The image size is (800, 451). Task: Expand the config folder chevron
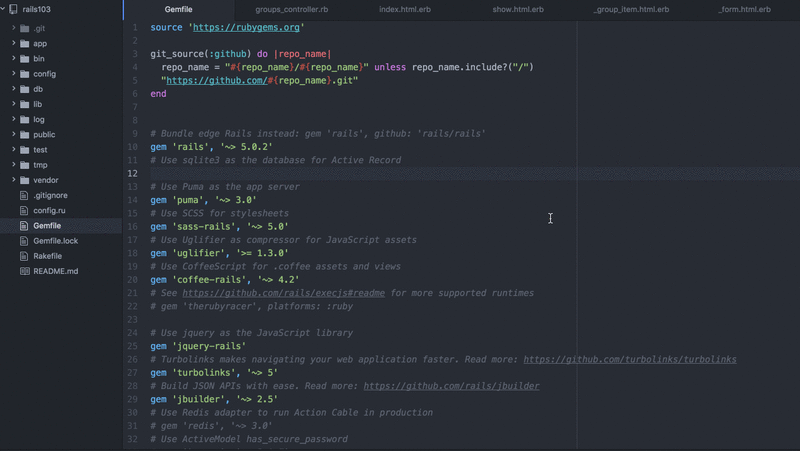tap(14, 73)
